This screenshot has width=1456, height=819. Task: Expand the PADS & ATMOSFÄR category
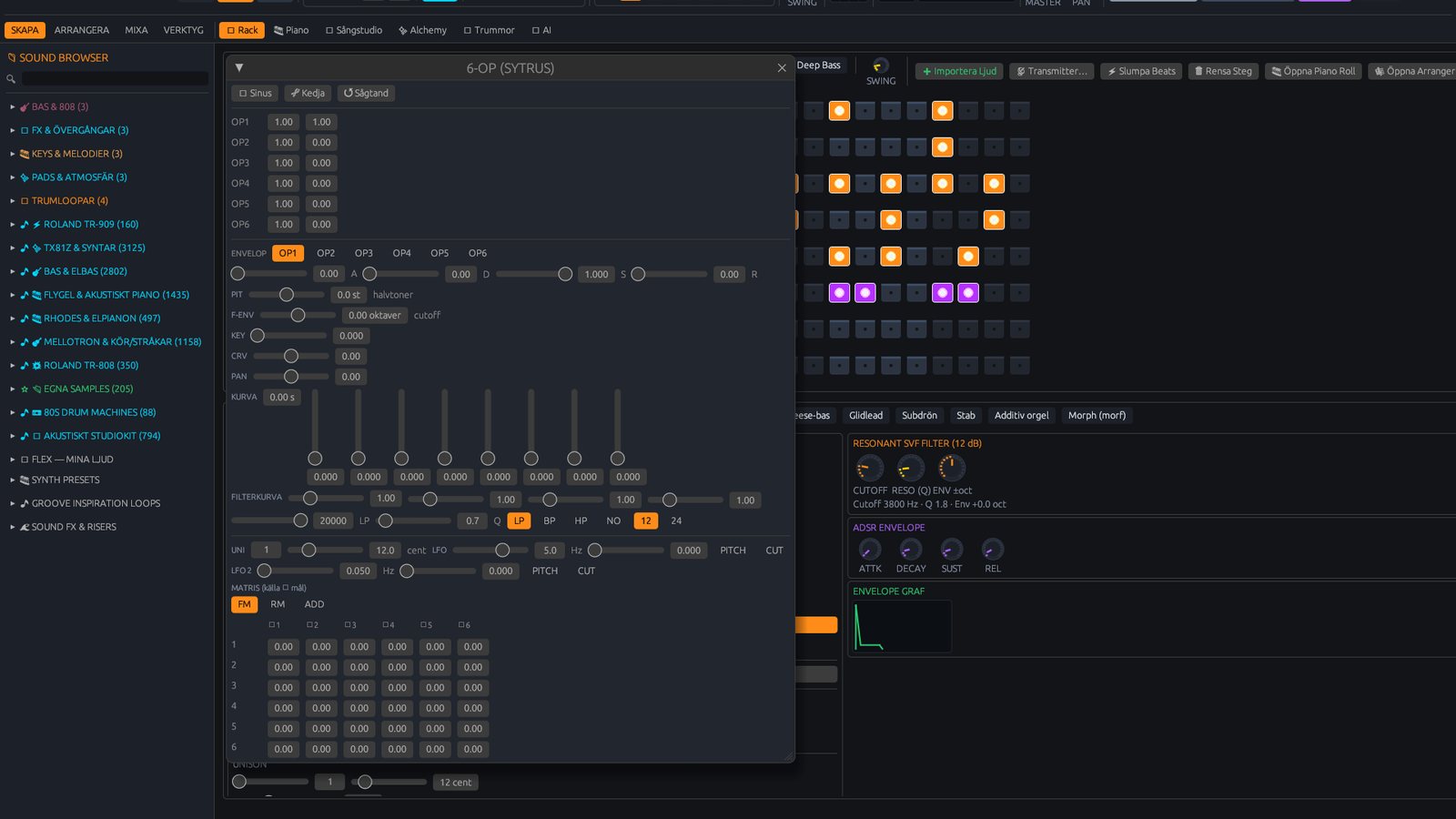pos(13,177)
